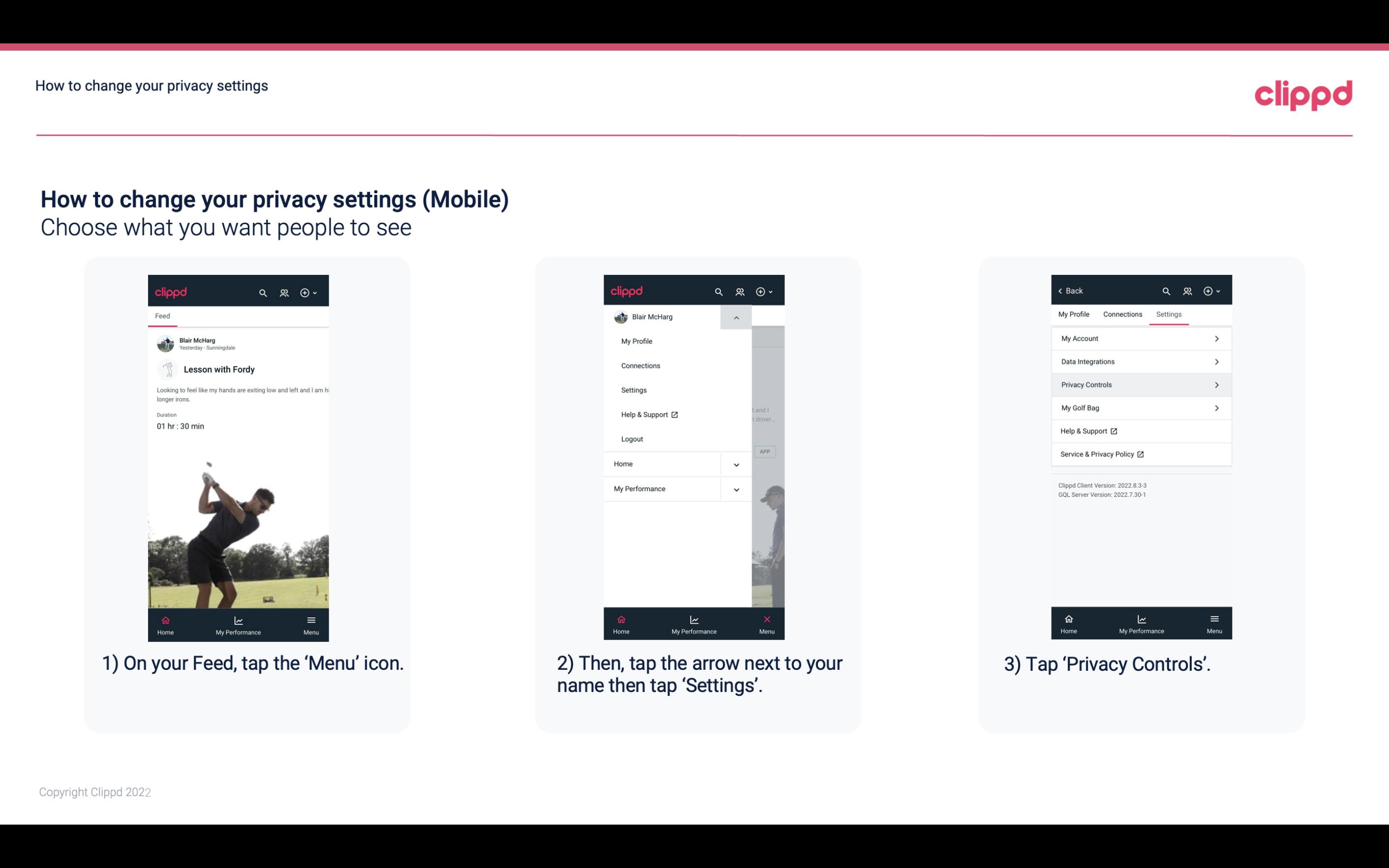Select My Profile menu option

637,341
